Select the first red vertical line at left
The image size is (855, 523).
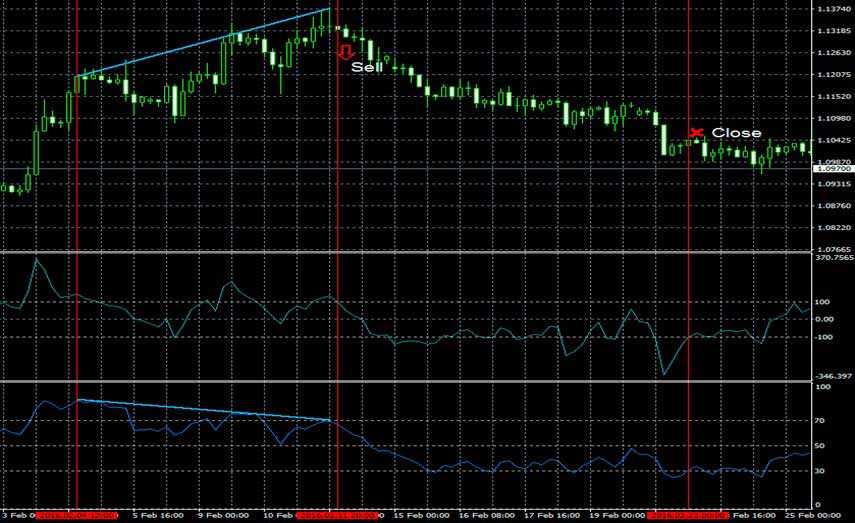click(76, 300)
